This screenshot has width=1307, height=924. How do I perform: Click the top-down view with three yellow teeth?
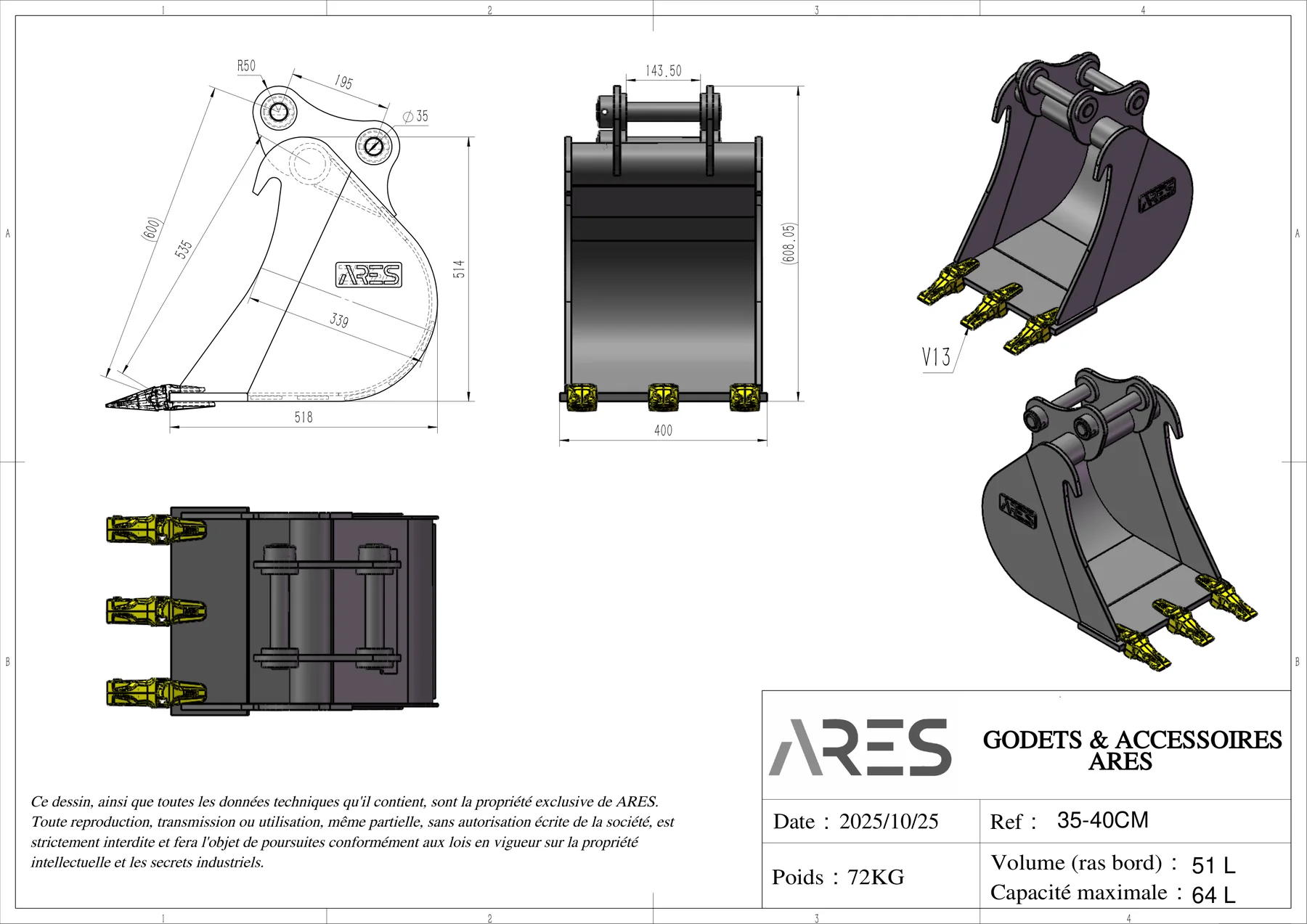pyautogui.click(x=272, y=611)
